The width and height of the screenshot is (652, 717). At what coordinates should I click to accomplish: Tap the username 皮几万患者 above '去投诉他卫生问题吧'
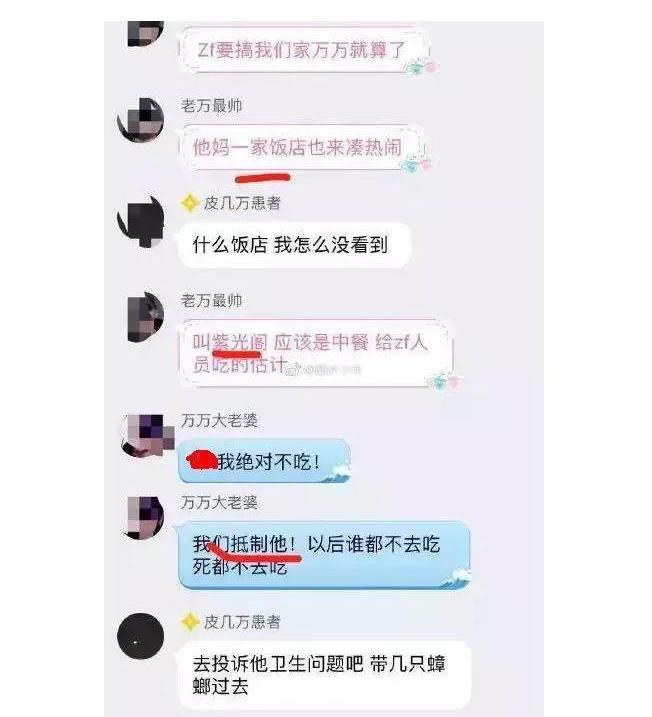(x=242, y=622)
